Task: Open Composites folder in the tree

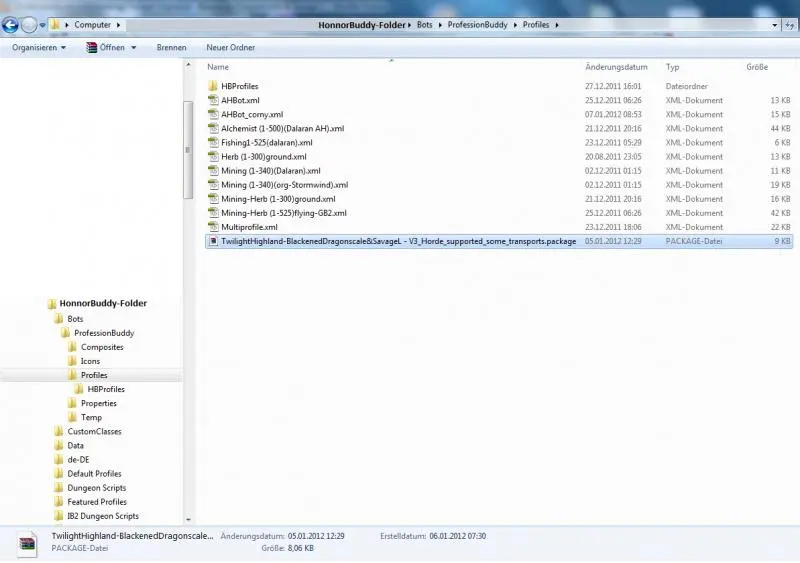Action: pyautogui.click(x=102, y=347)
